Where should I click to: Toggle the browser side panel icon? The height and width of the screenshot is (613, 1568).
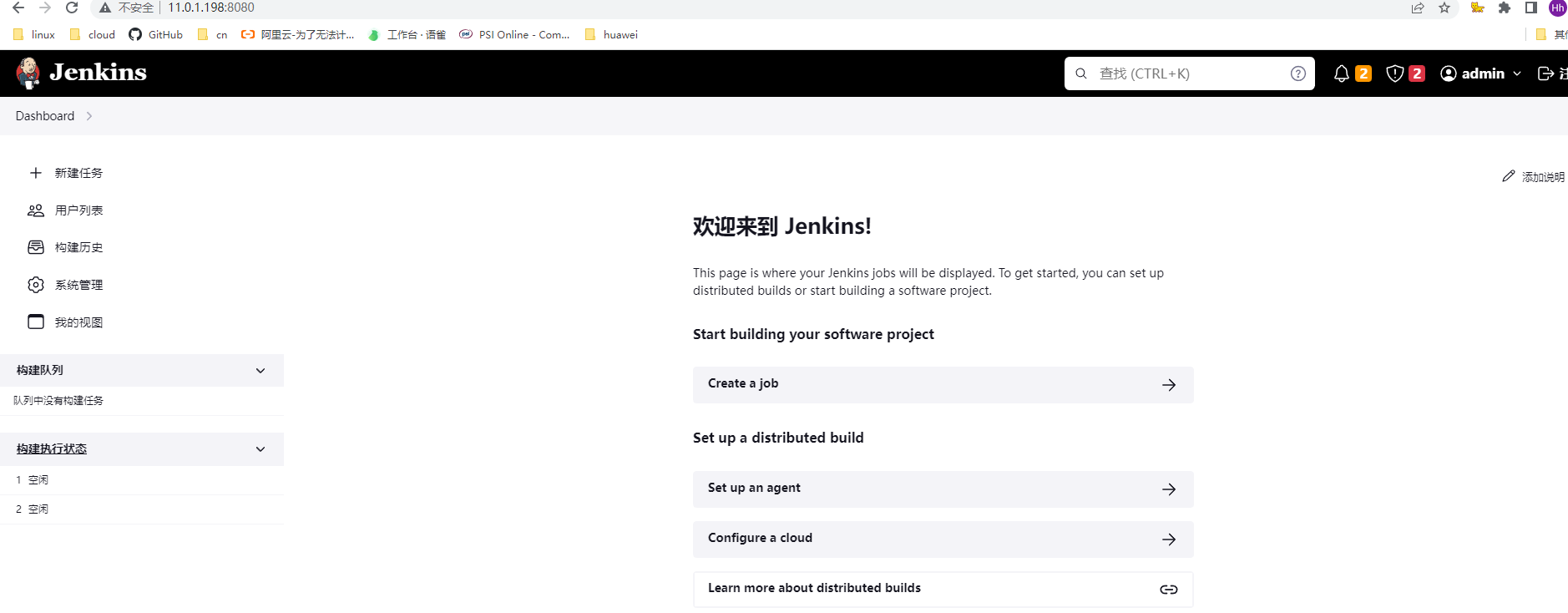1531,8
